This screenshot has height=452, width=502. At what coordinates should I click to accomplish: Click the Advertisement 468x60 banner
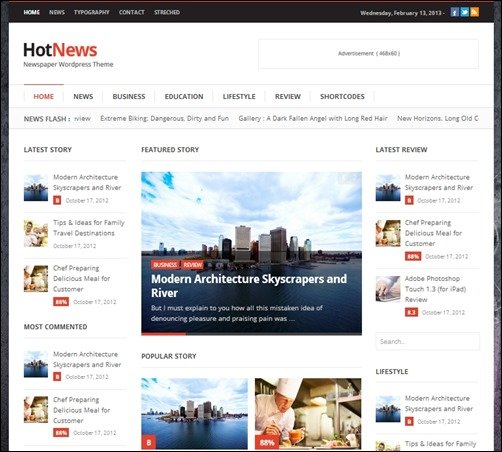[x=369, y=54]
